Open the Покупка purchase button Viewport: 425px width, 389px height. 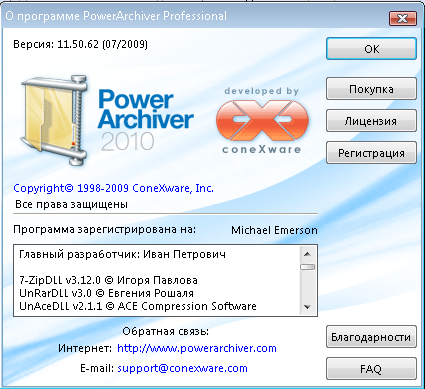pos(371,89)
